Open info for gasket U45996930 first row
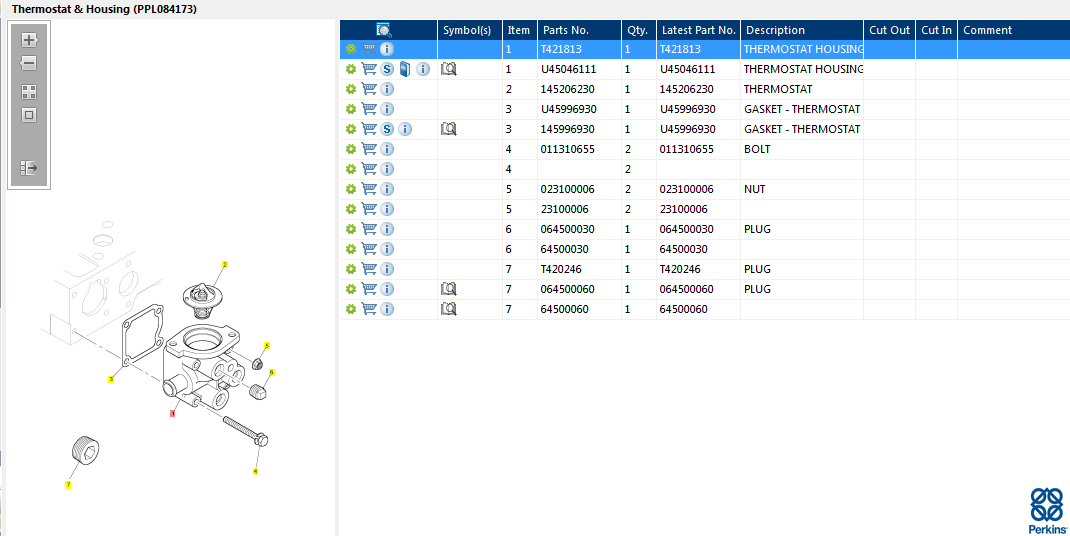Image resolution: width=1070 pixels, height=536 pixels. (x=387, y=109)
